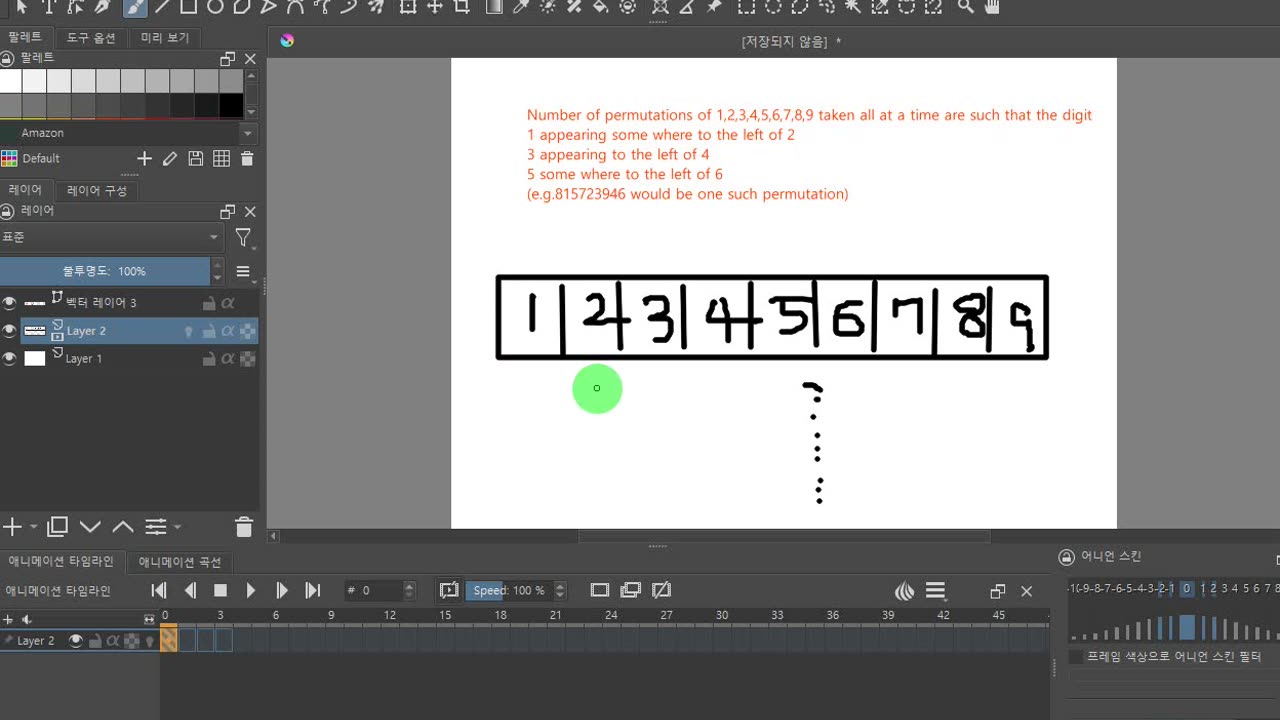
Task: Select the move tool
Action: pyautogui.click(x=434, y=7)
